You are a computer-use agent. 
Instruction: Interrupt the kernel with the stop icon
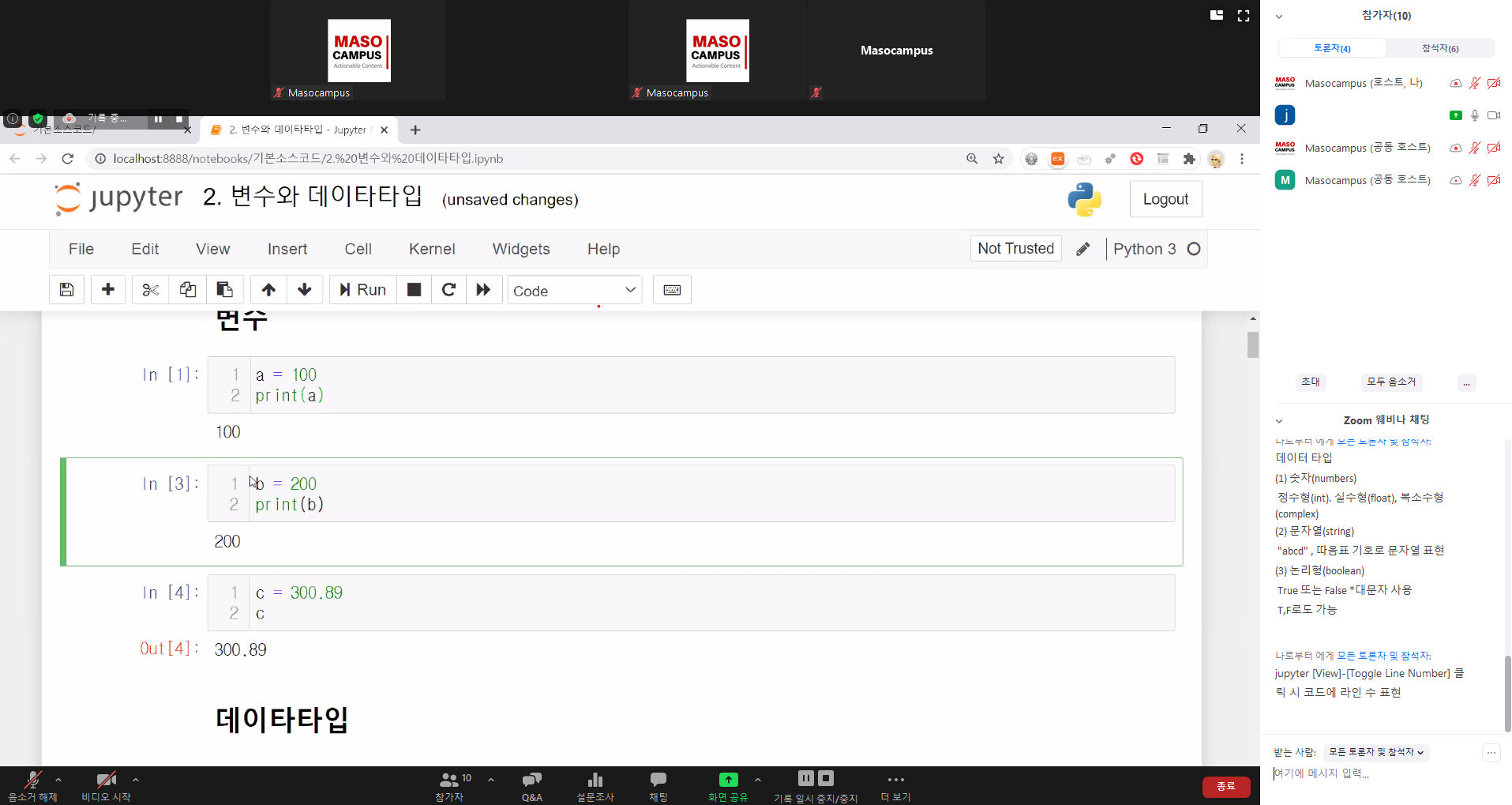(414, 290)
